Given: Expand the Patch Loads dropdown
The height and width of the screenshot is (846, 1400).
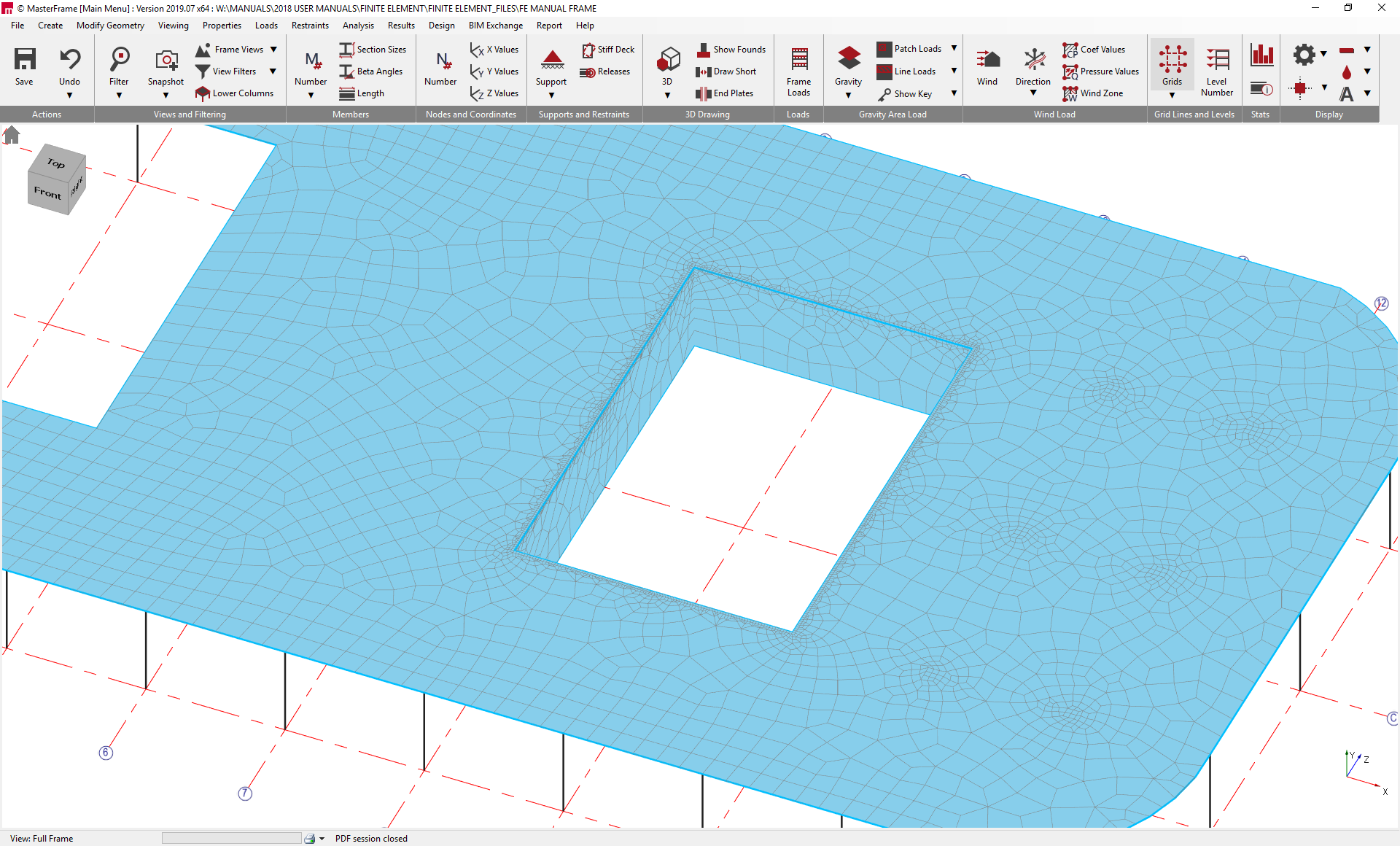Looking at the screenshot, I should (953, 48).
